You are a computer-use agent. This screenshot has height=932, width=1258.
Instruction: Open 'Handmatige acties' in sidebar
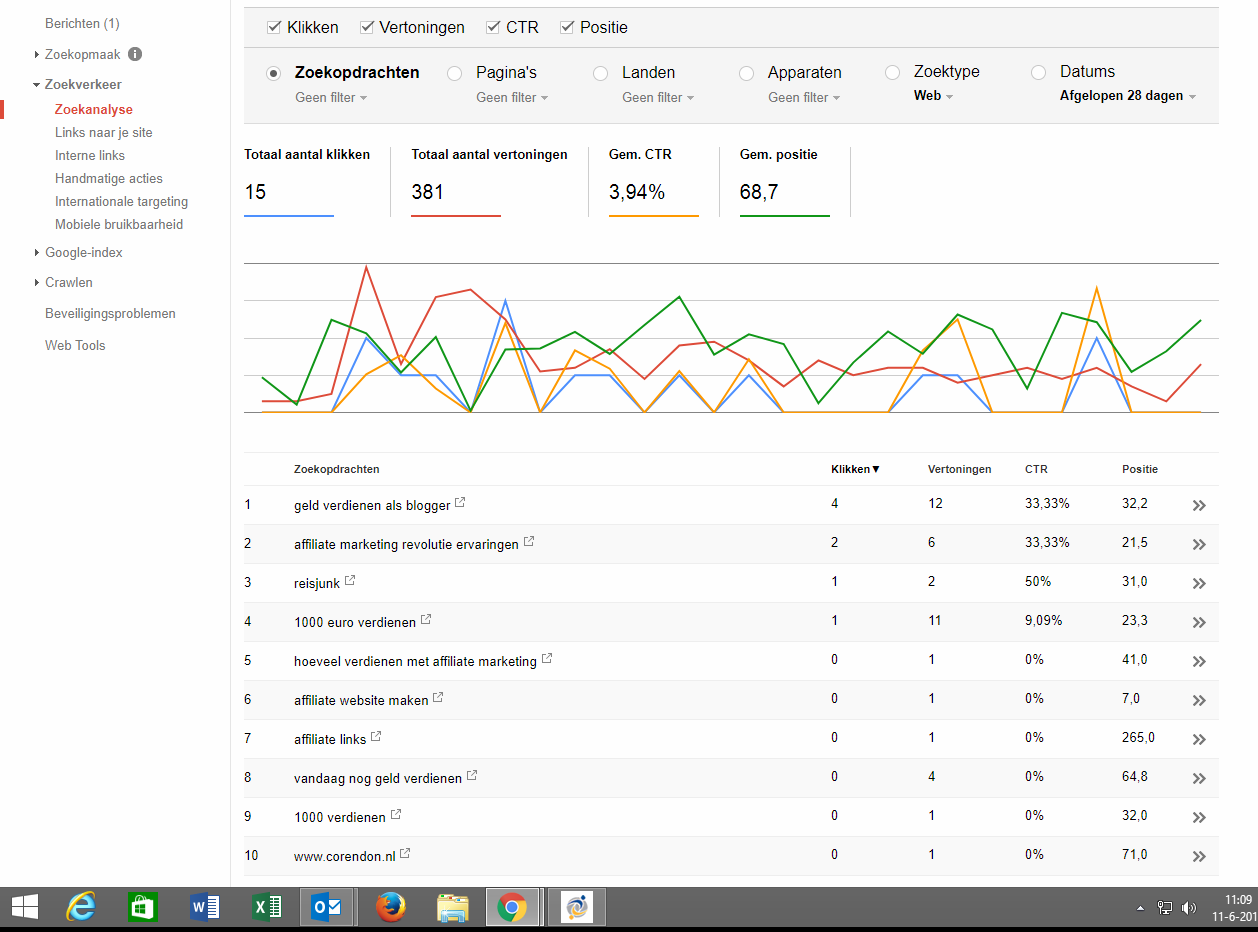tap(109, 178)
